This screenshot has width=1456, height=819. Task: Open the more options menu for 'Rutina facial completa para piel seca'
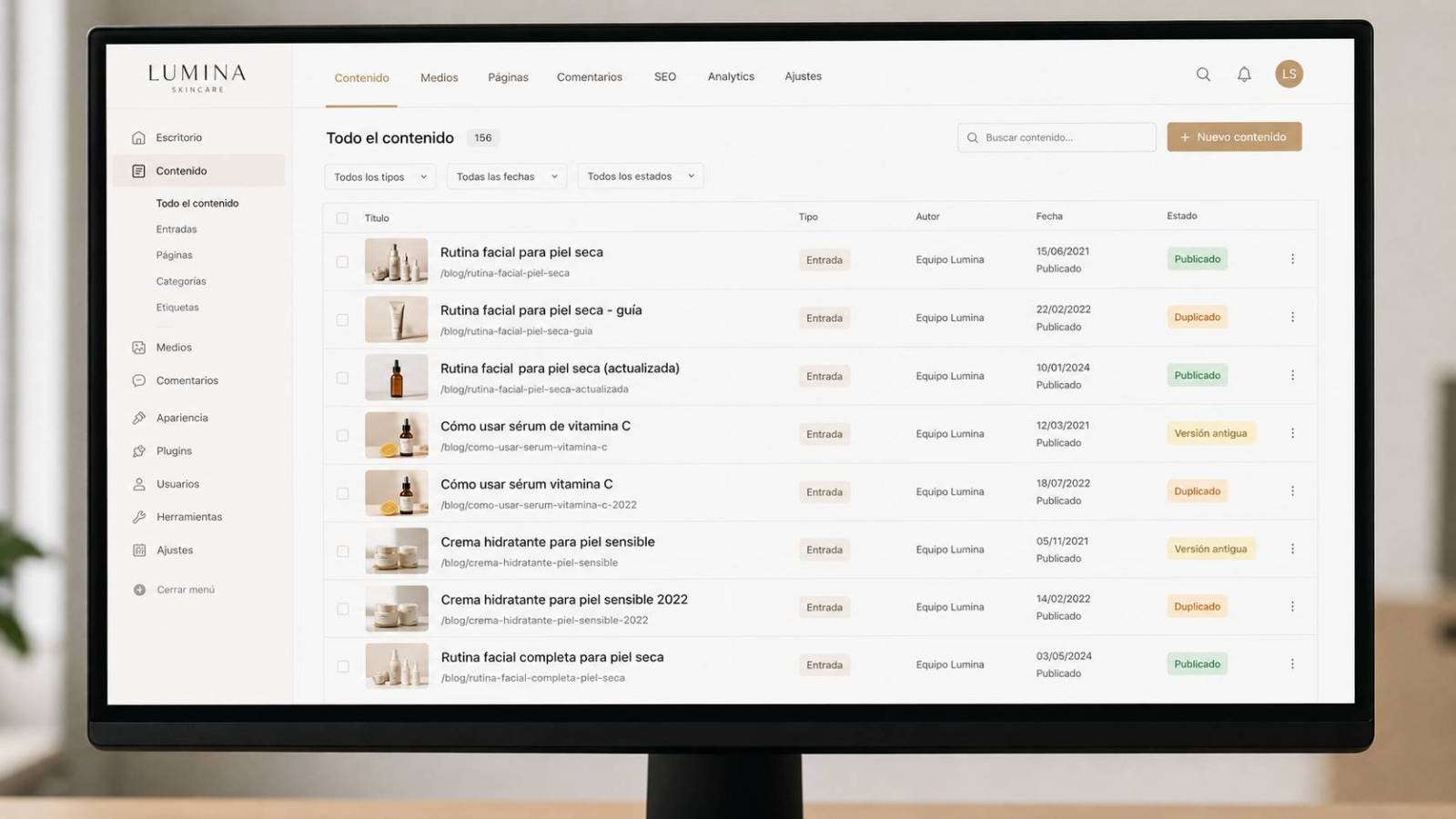click(x=1292, y=664)
